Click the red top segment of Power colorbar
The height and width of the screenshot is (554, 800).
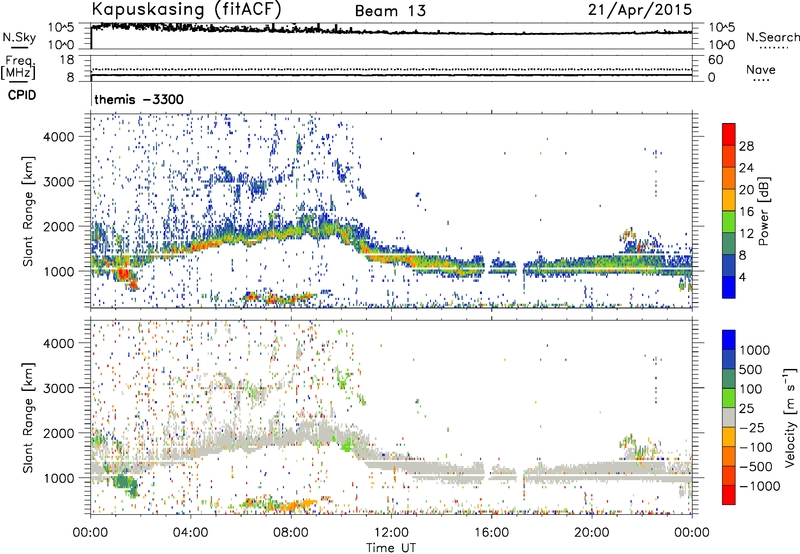[x=729, y=135]
